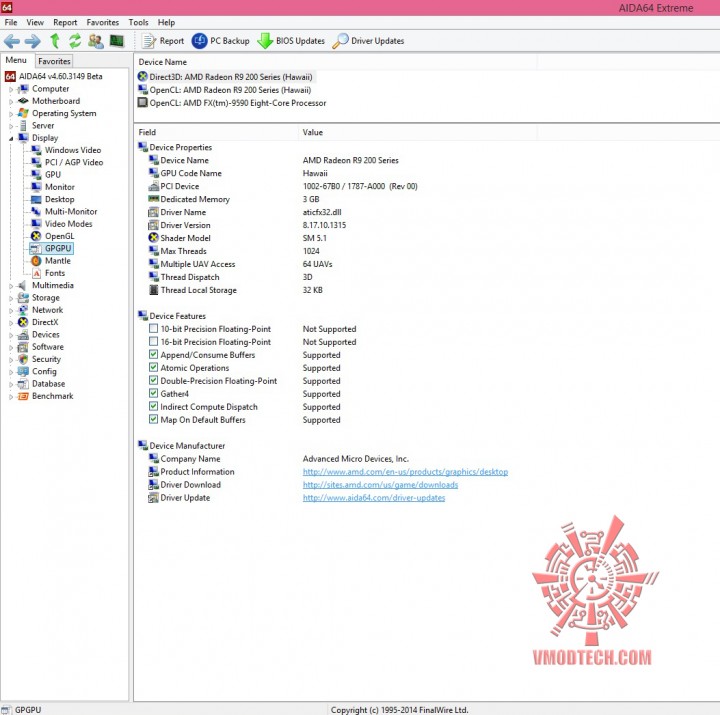Open the File menu
Viewport: 720px width, 715px height.
click(11, 23)
